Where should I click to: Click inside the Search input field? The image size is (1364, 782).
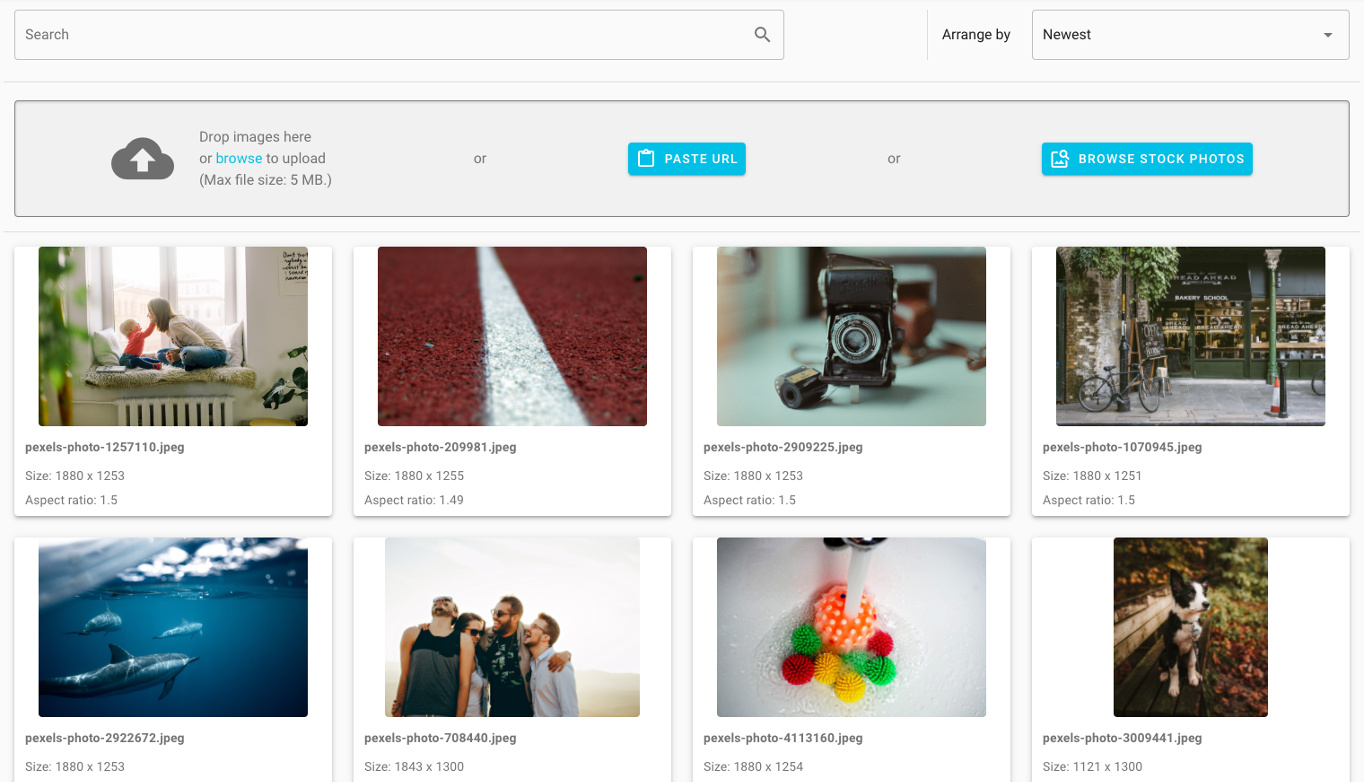click(300, 33)
